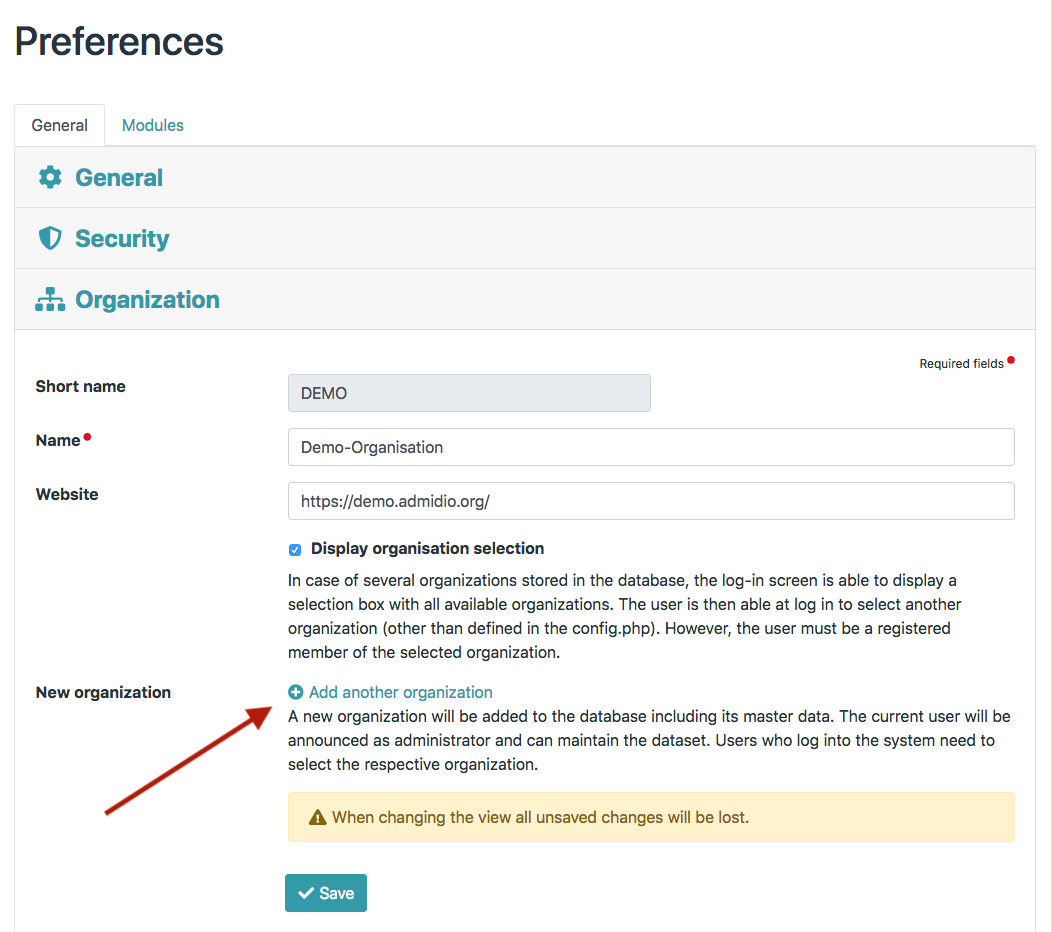Screen dimensions: 1052x932
Task: Click the greyed Short name DEMO field
Action: click(469, 393)
